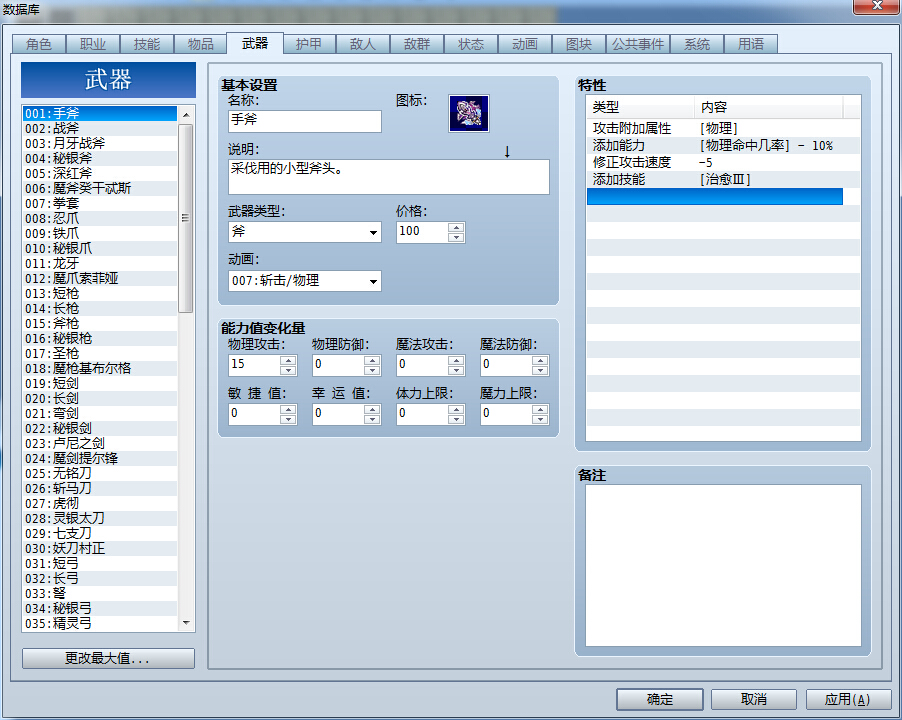Switch to the 职业 tab

[x=93, y=44]
